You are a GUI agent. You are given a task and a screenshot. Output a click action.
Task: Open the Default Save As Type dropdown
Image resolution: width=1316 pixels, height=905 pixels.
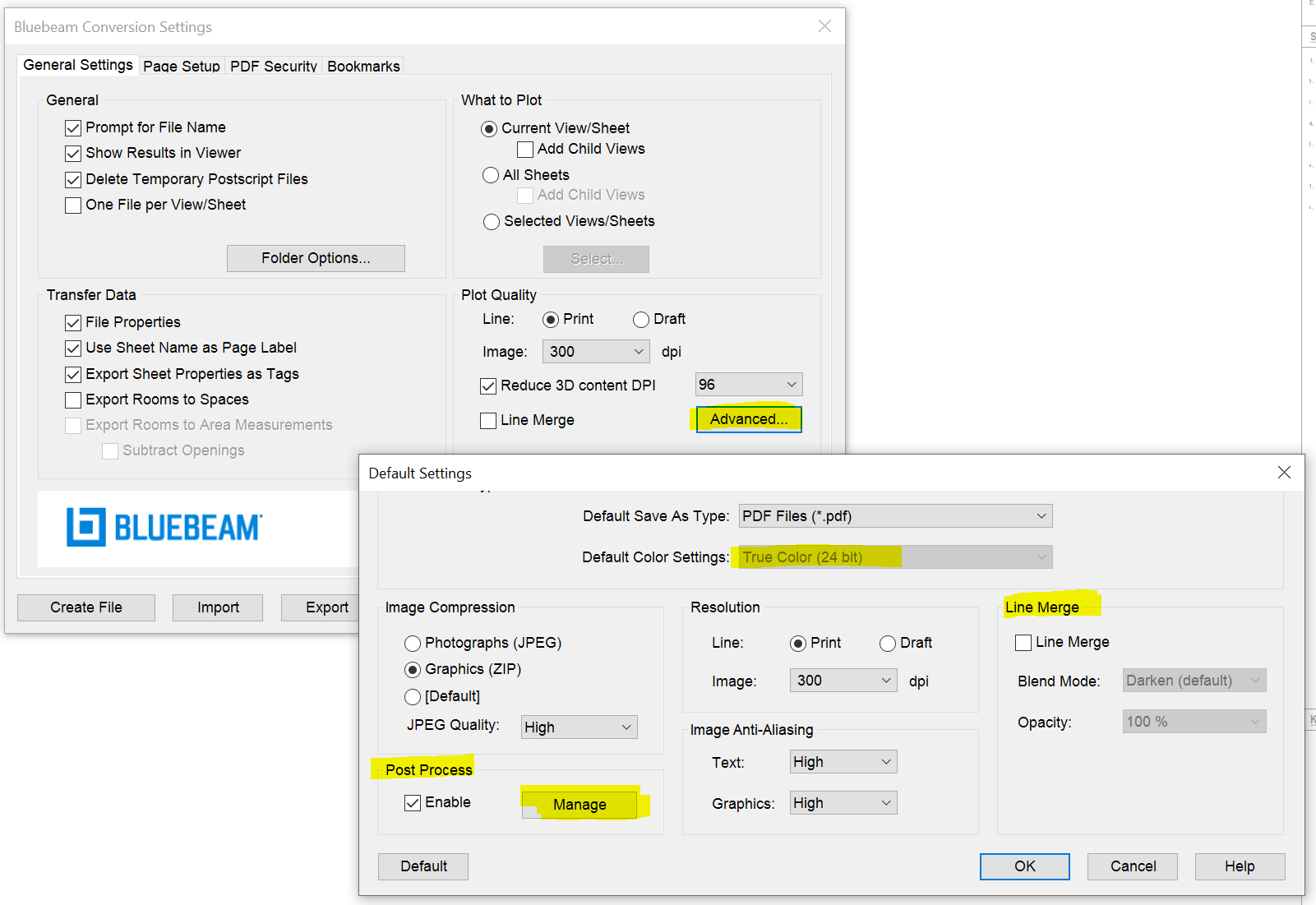pos(894,515)
